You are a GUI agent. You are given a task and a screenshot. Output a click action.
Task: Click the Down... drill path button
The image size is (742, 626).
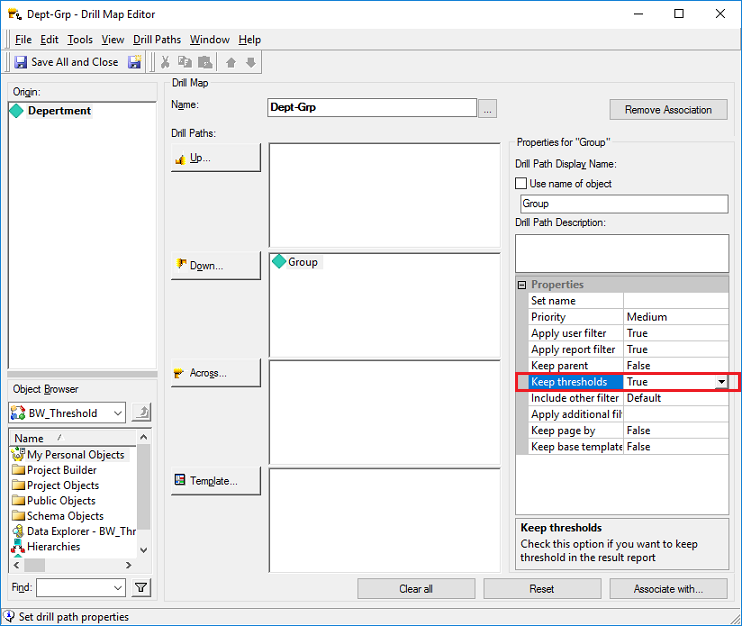[x=216, y=265]
